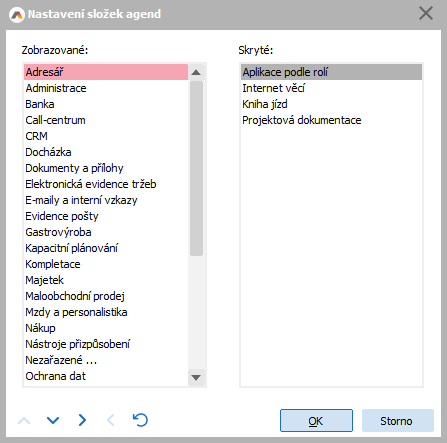The image size is (447, 443).
Task: Select Mzdy a personalistika item
Action: tap(106, 312)
